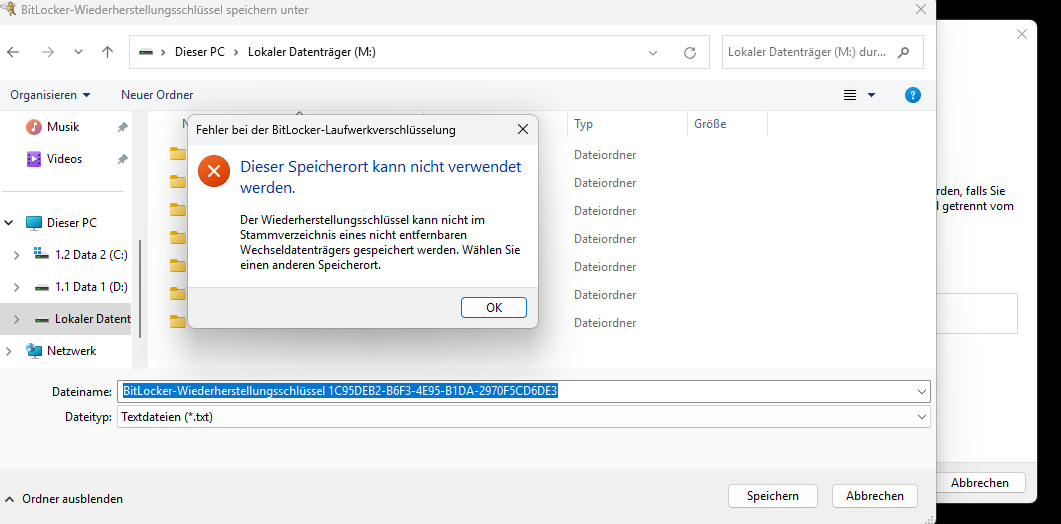Confirm the error dialog with OK

[493, 307]
